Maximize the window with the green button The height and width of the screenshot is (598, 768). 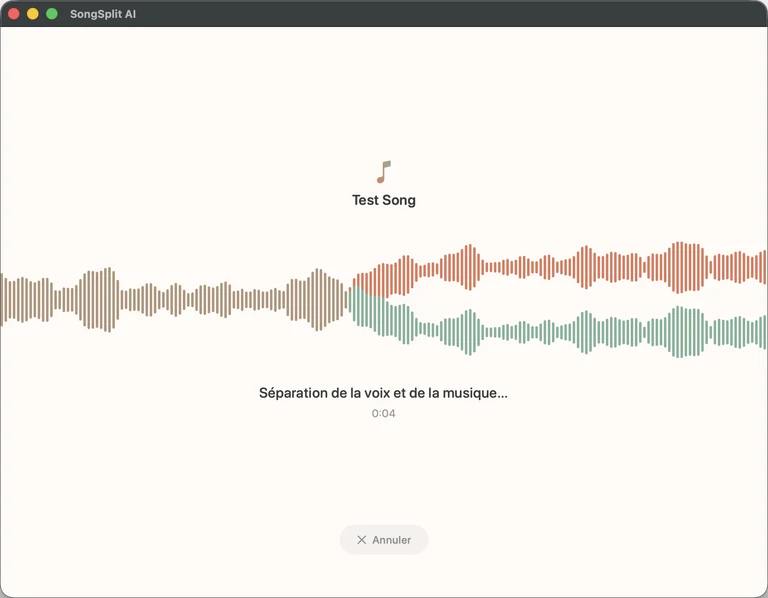pos(52,14)
